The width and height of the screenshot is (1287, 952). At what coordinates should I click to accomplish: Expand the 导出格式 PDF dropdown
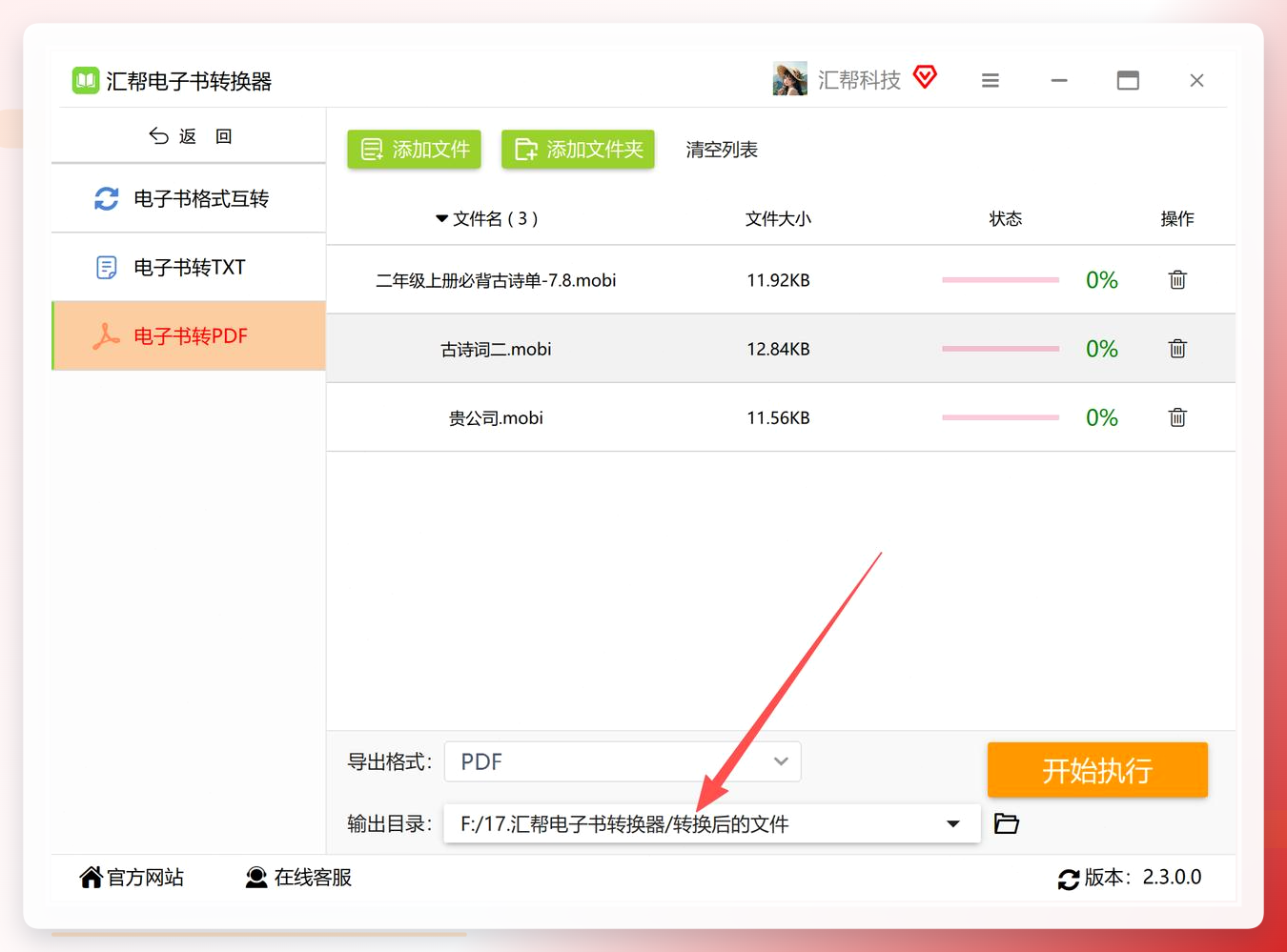click(623, 761)
